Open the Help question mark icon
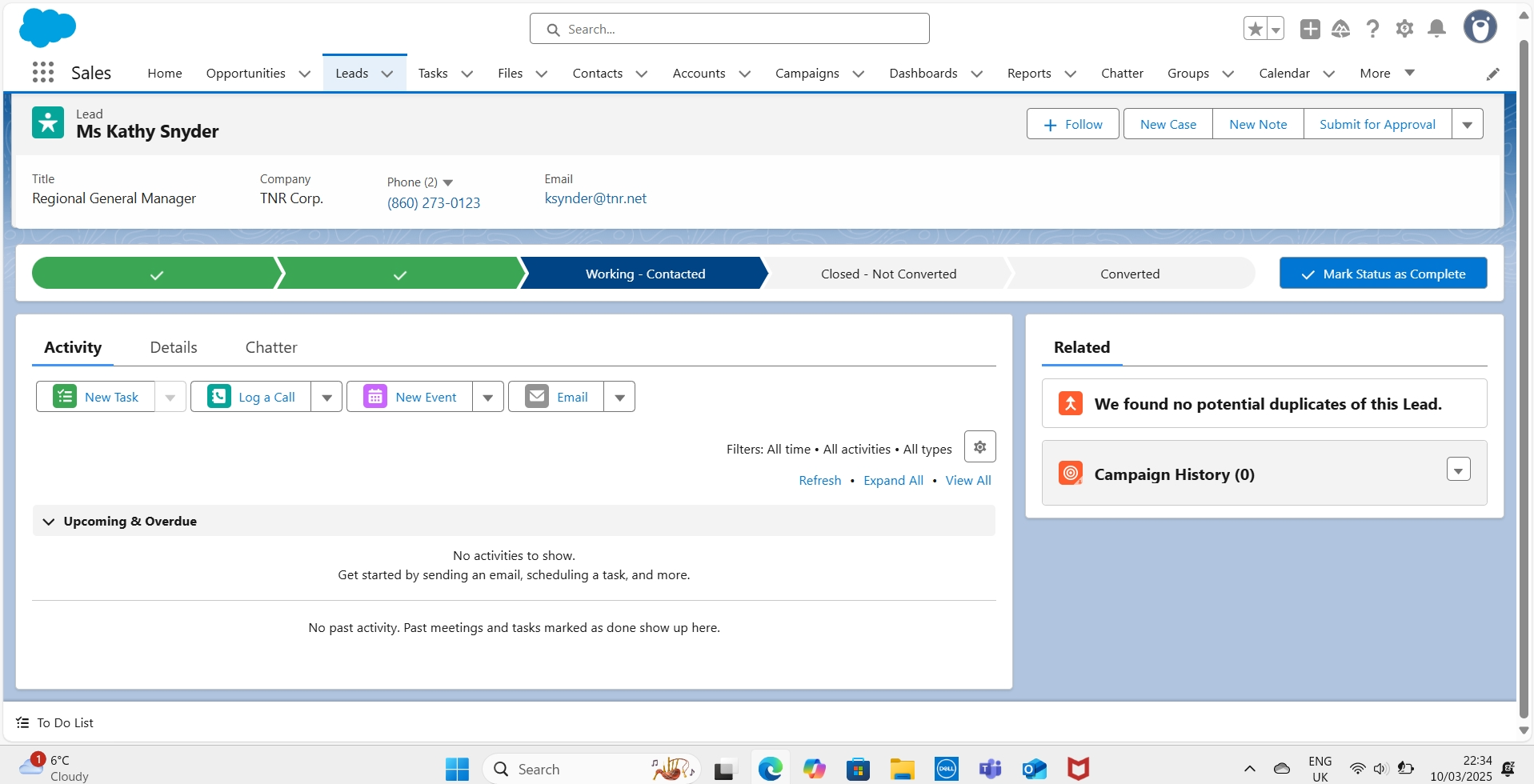The image size is (1534, 784). (1373, 28)
